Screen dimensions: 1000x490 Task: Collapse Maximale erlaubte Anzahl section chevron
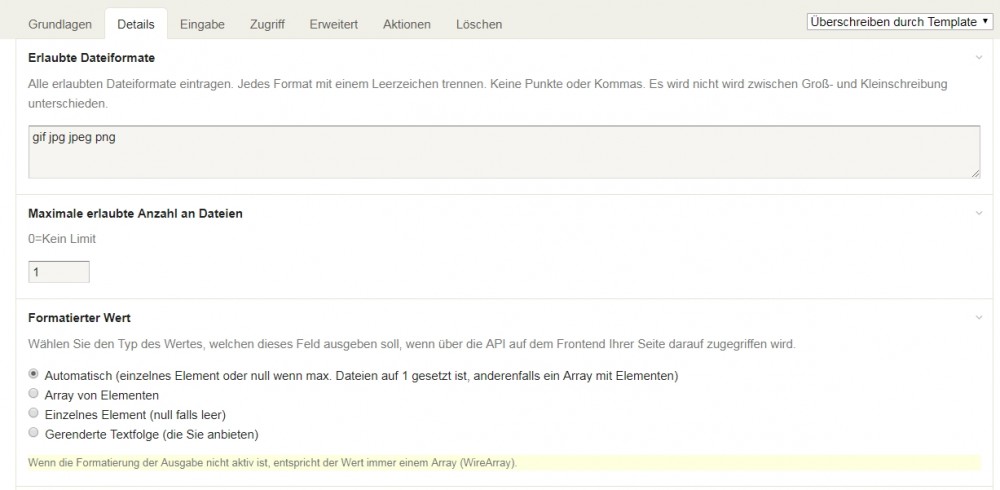pos(979,213)
